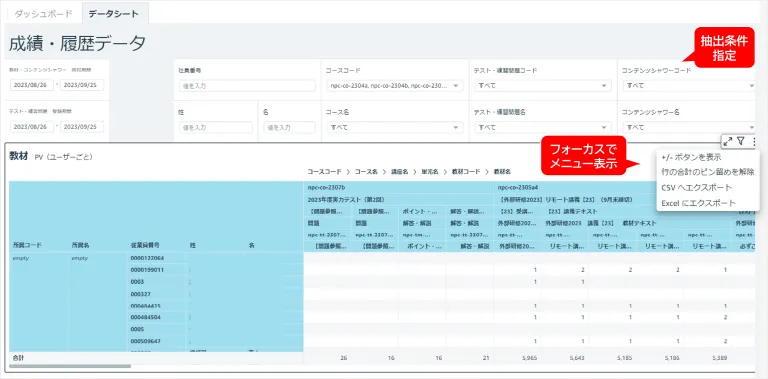Select employee row 000327
Viewport: 768px width, 379px height.
[140, 294]
